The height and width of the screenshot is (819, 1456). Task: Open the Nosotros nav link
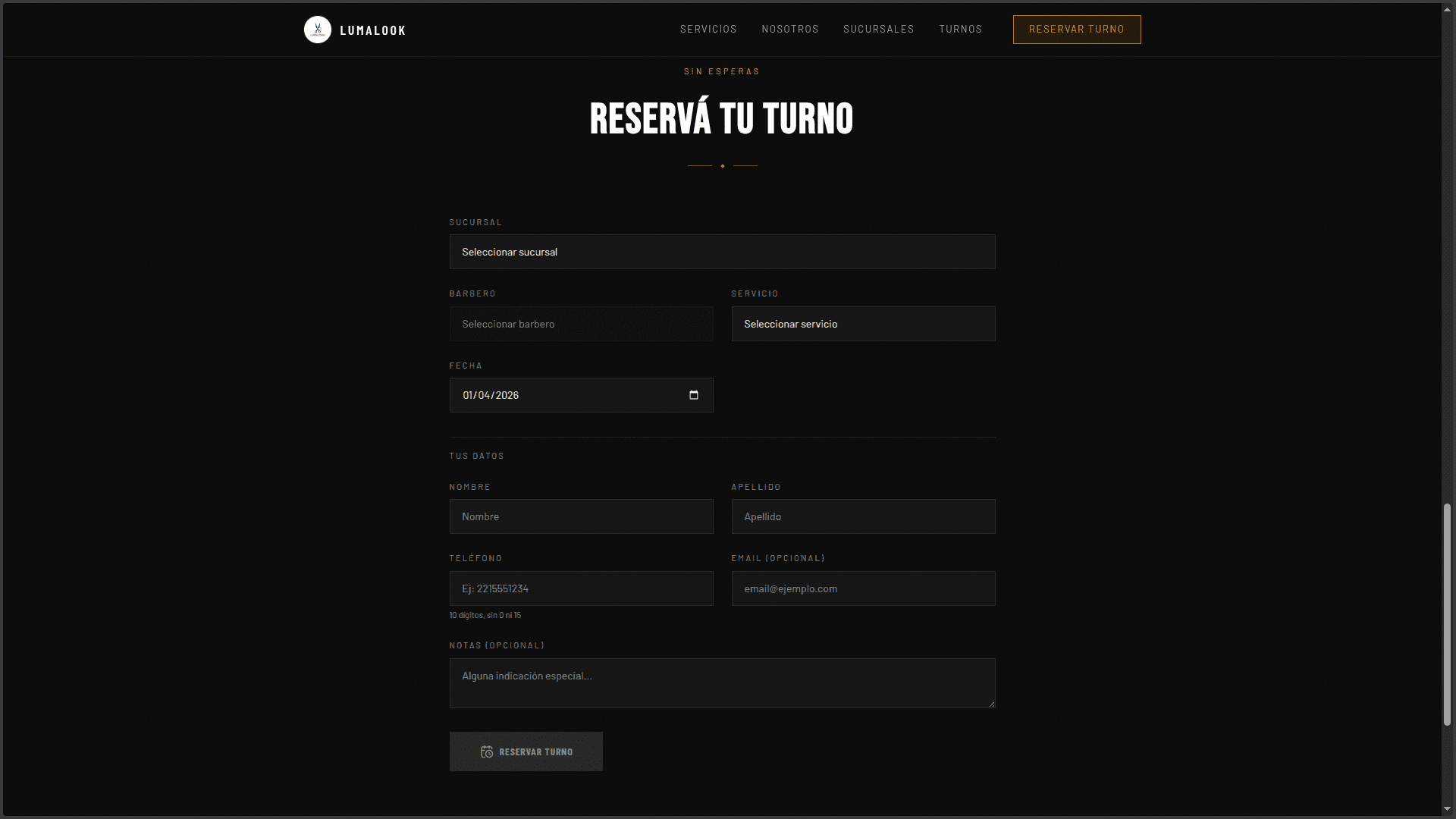(790, 29)
